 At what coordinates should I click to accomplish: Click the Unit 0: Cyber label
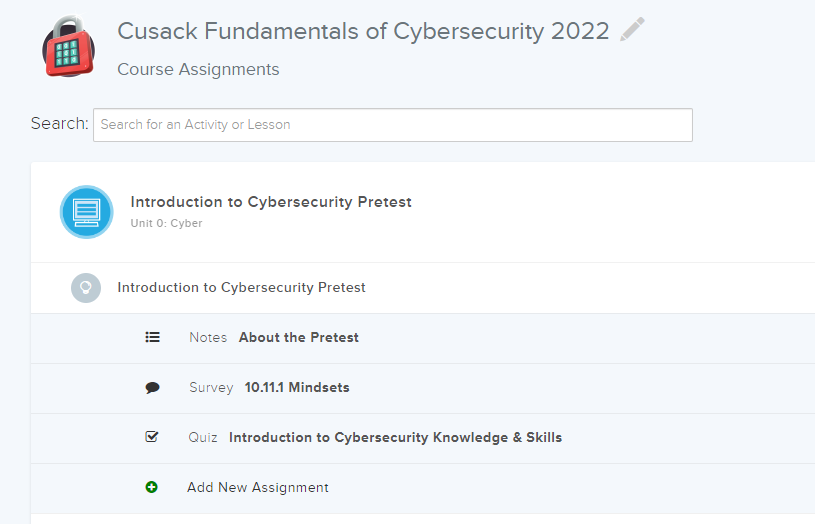pos(166,224)
